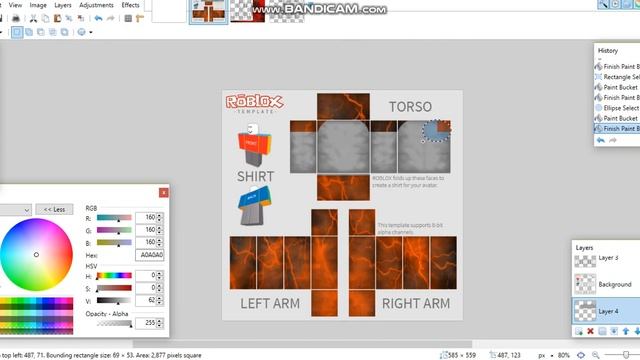Click the Move Layer Up arrow icon
Image resolution: width=640 pixels, height=360 pixels.
[x=626, y=331]
